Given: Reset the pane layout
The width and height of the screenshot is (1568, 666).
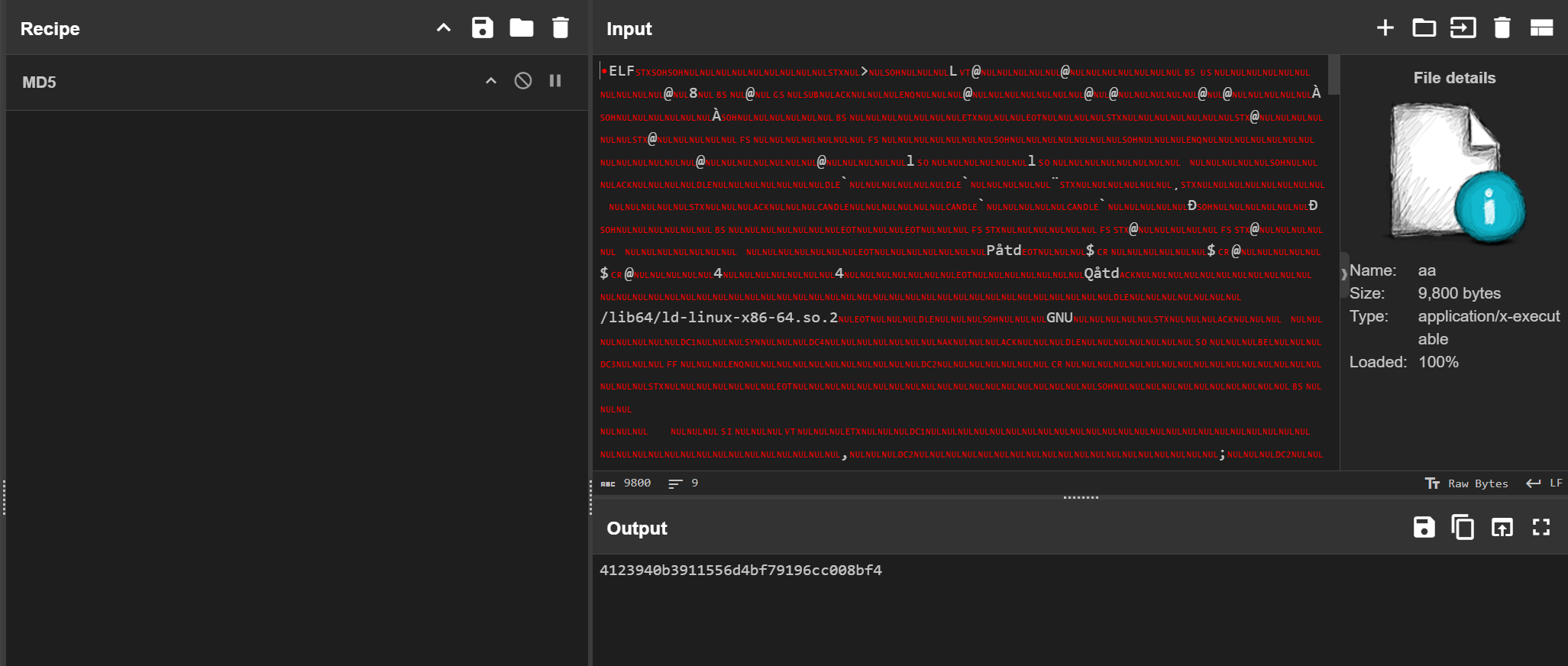Looking at the screenshot, I should [1541, 28].
